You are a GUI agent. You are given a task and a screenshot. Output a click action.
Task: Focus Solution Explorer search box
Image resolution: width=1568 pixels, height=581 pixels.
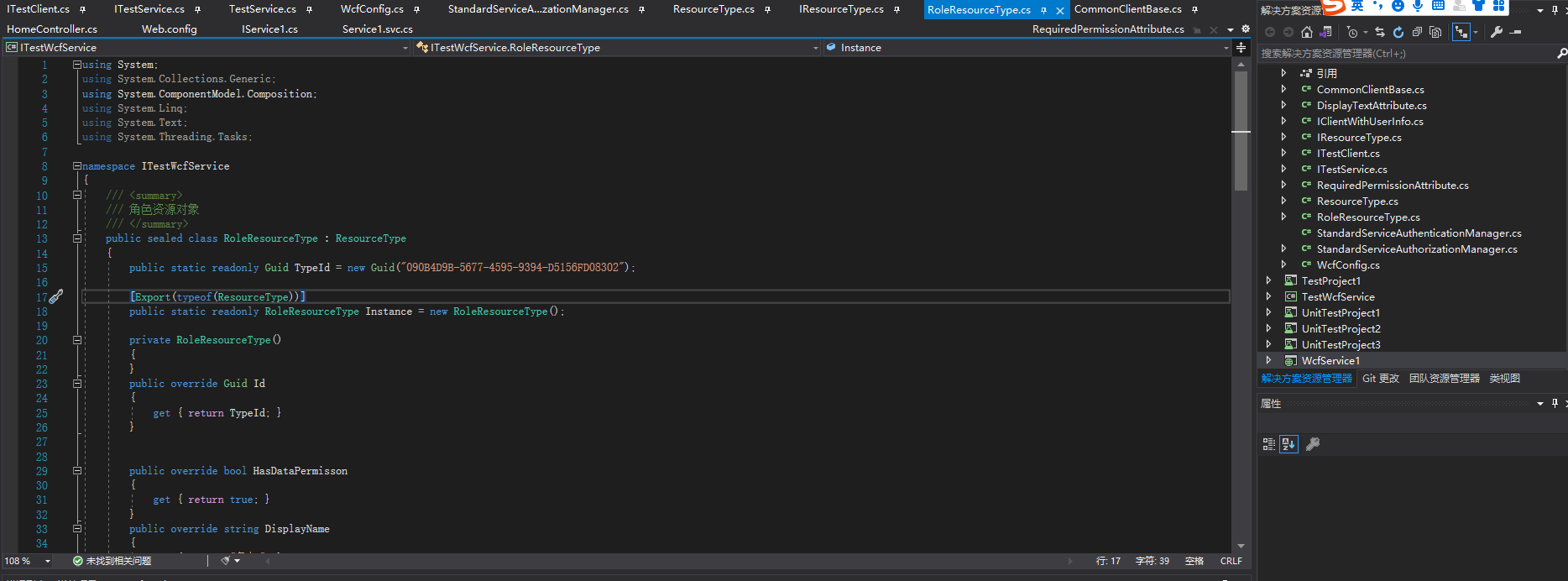1406,53
